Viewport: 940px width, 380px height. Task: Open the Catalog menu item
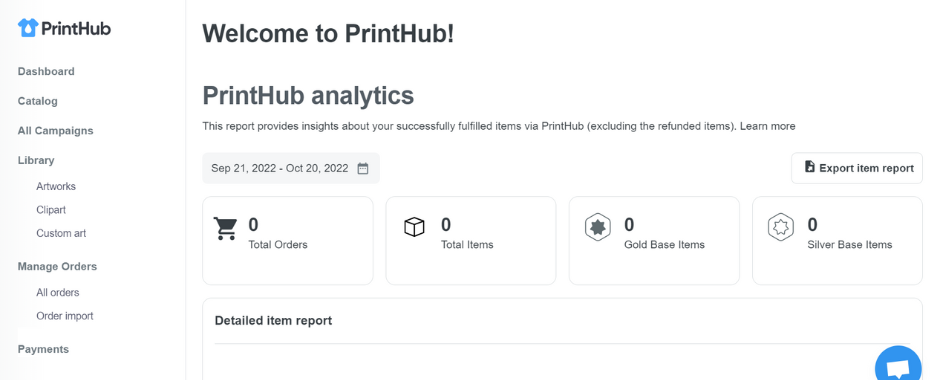[38, 101]
